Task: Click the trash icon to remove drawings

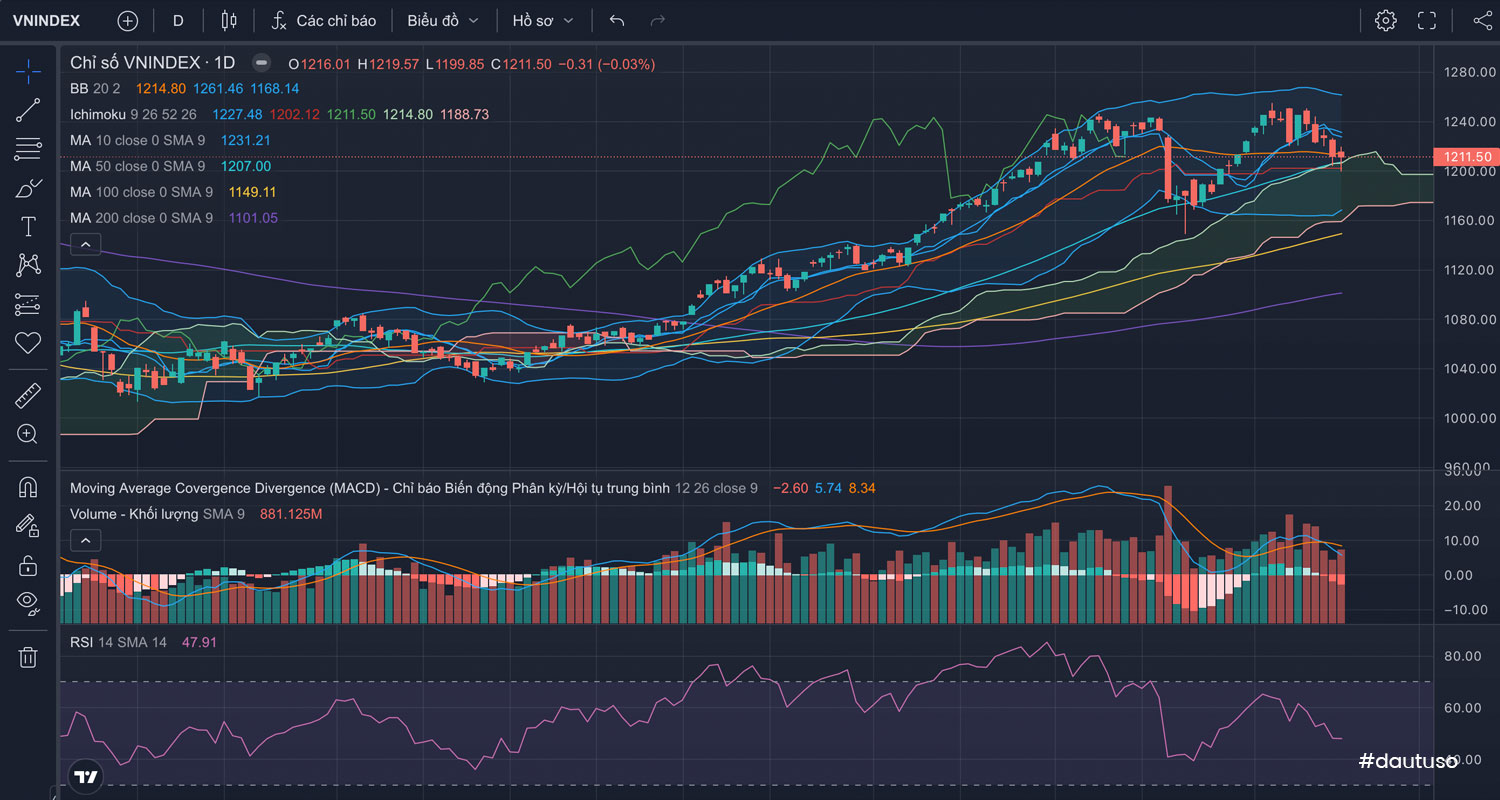Action: coord(28,656)
